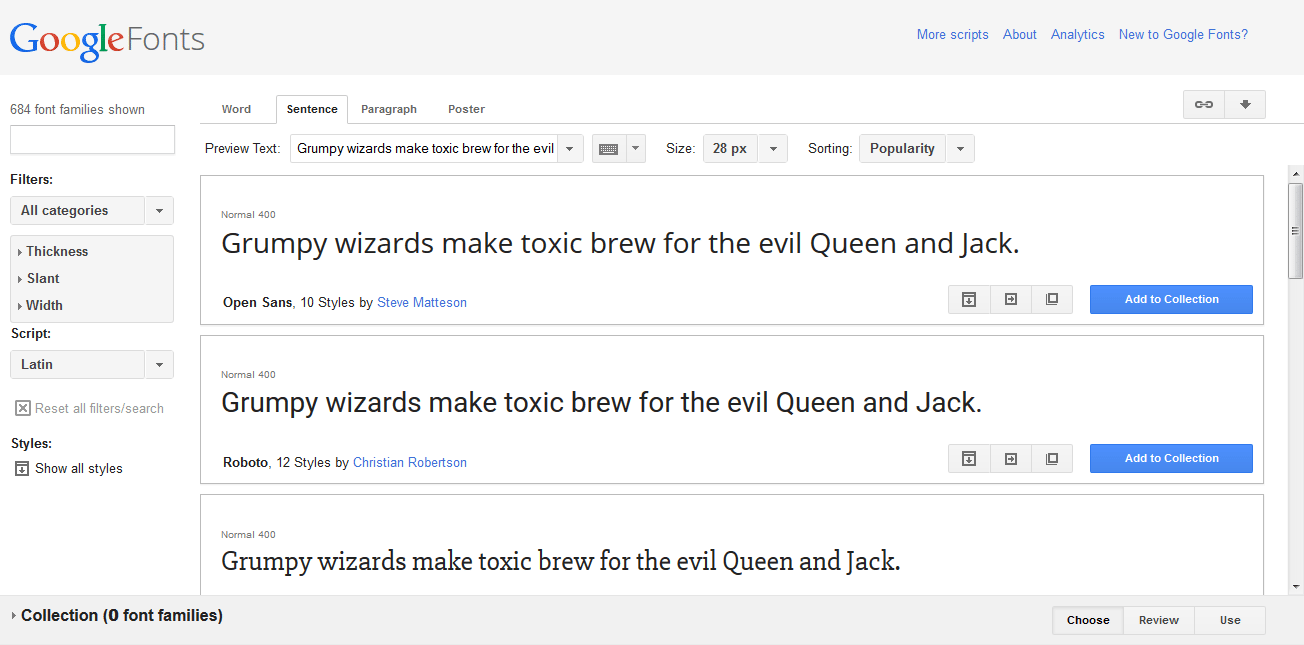The height and width of the screenshot is (645, 1304).
Task: Open Steve Matteson designer link
Action: pos(422,302)
